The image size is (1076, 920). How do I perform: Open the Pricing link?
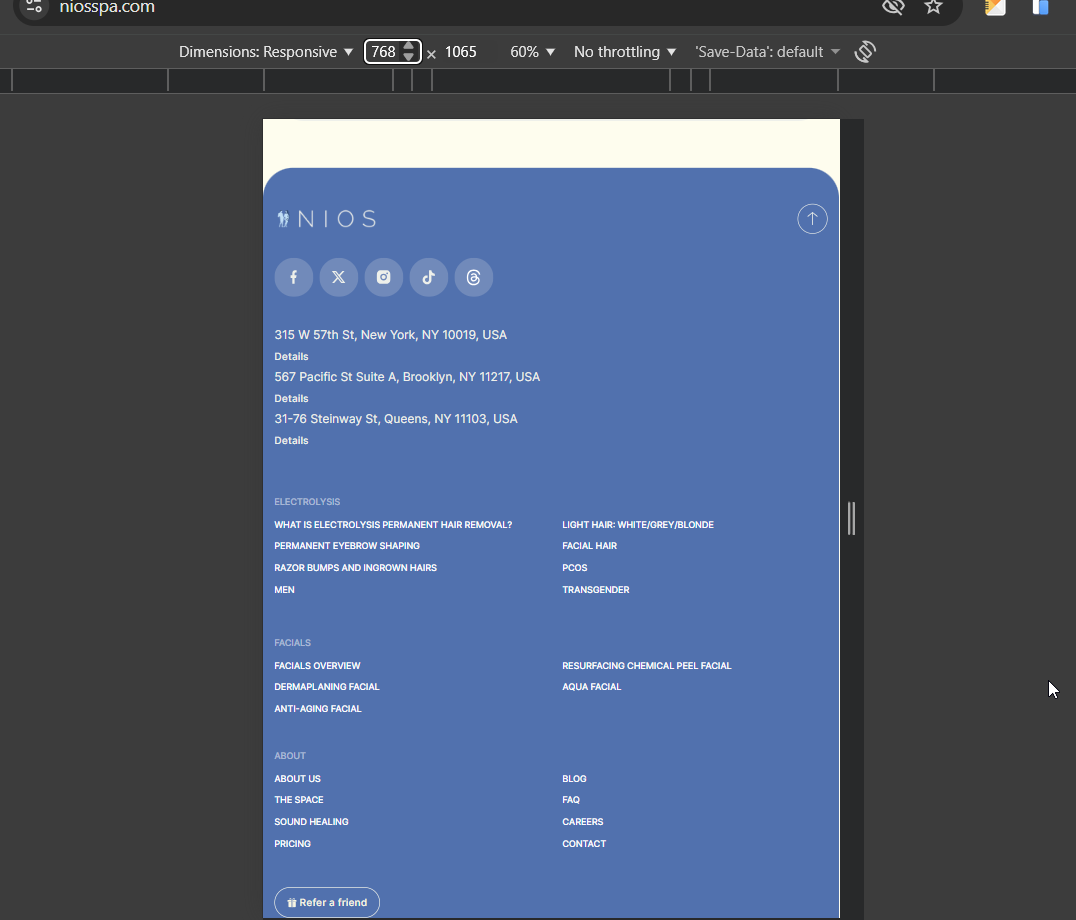[x=292, y=844]
